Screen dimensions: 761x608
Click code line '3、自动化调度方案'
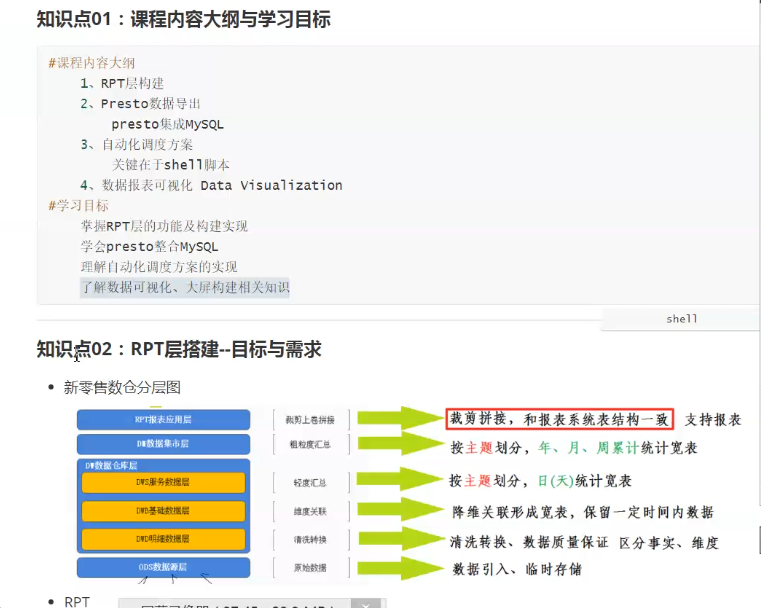pyautogui.click(x=136, y=145)
